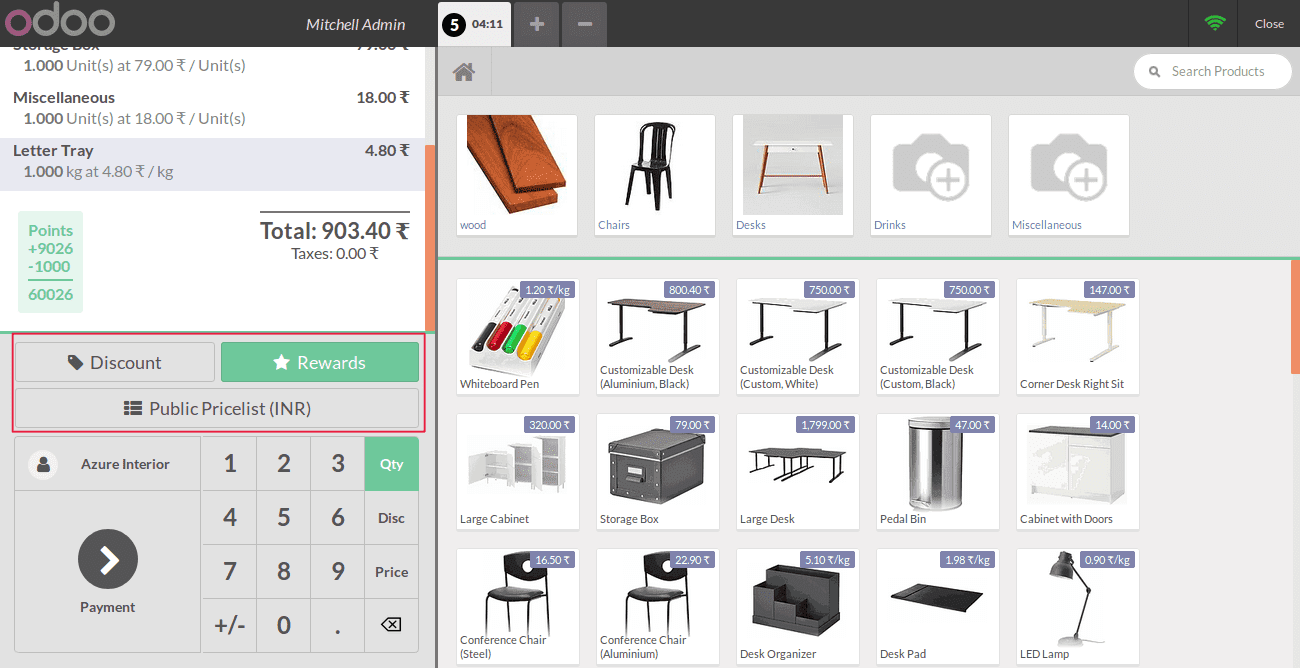Add Pedal Bin product tile
1300x668 pixels.
click(937, 471)
